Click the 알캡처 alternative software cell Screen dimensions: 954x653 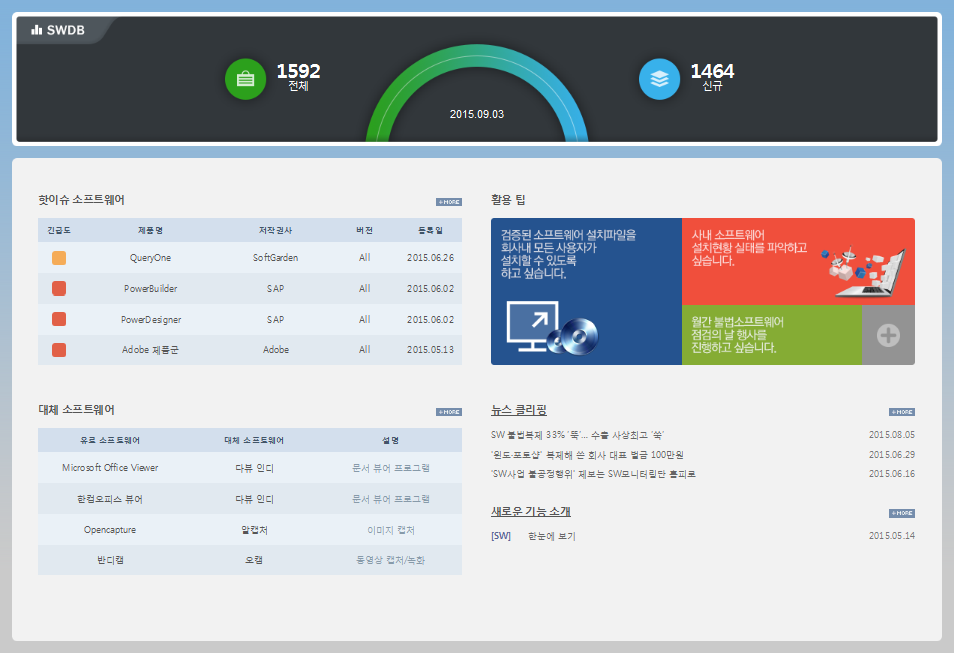point(254,530)
